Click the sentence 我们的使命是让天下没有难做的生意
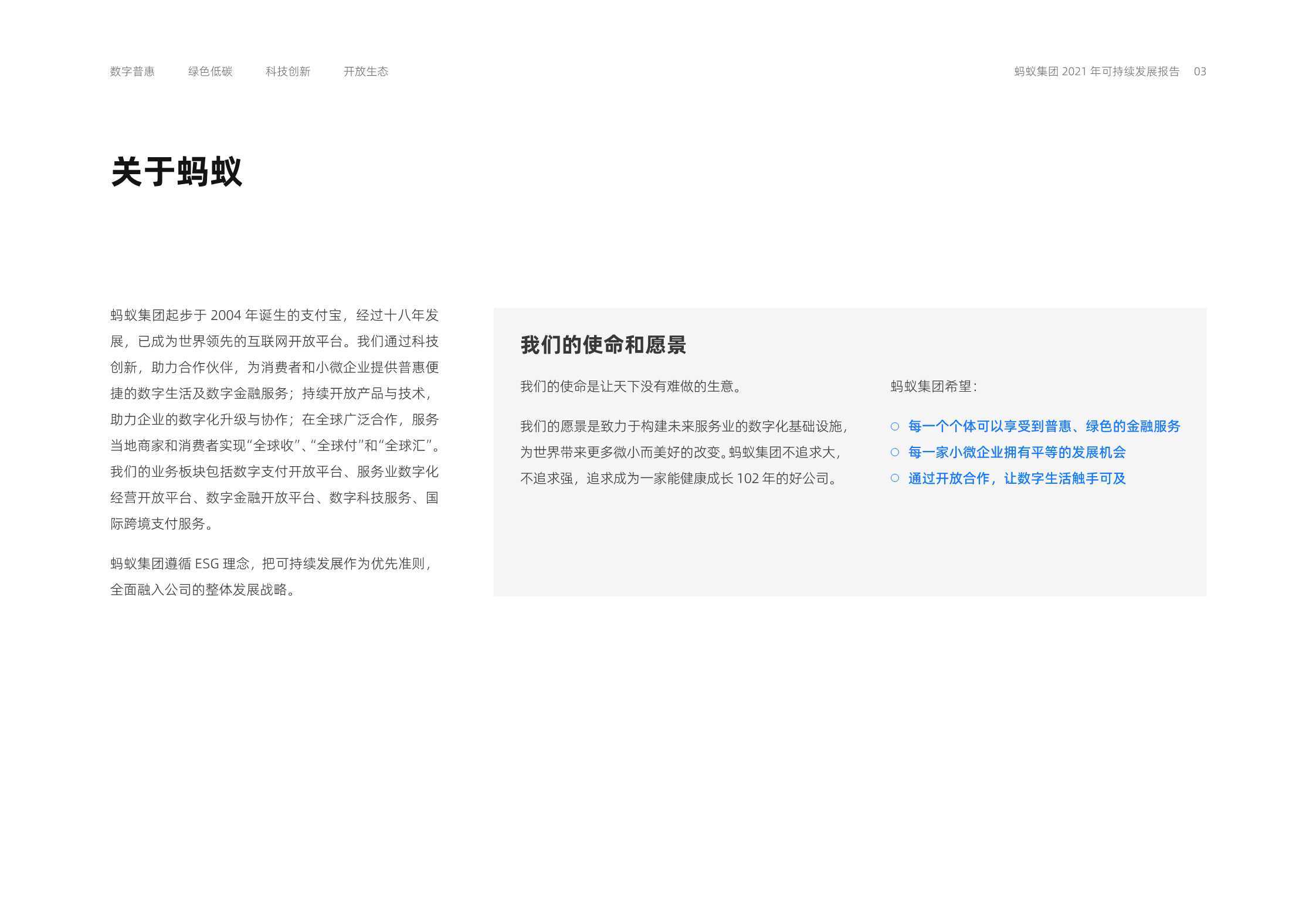The width and height of the screenshot is (1316, 923). (x=631, y=386)
